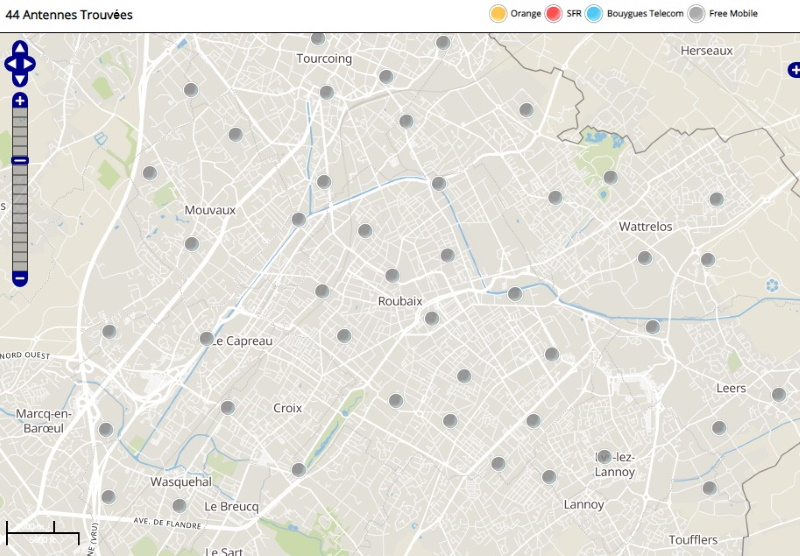Click the map scale bar

(43, 533)
